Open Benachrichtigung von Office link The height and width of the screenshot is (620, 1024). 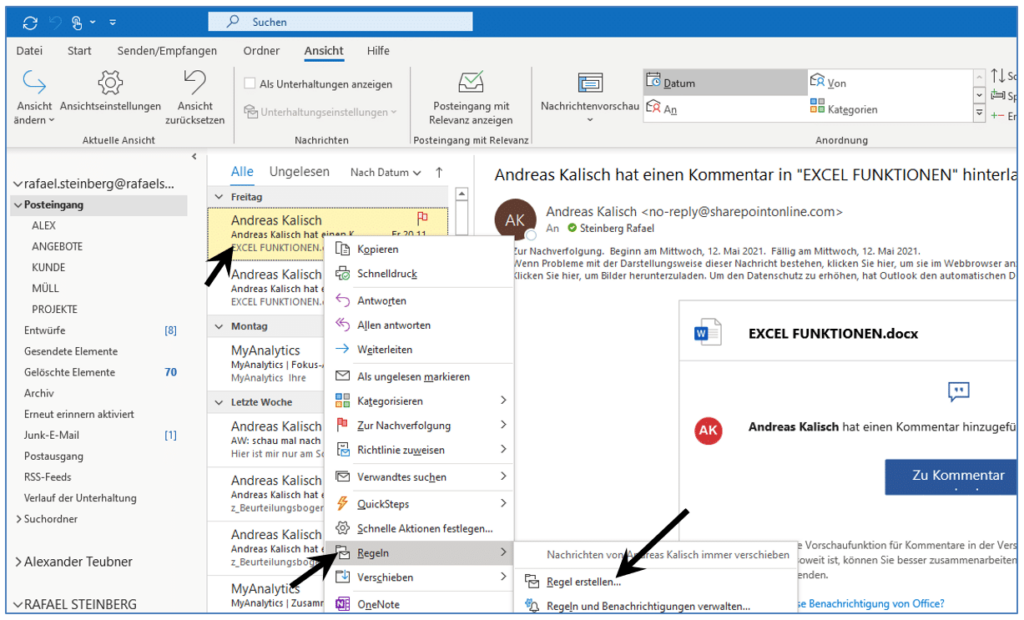click(871, 604)
